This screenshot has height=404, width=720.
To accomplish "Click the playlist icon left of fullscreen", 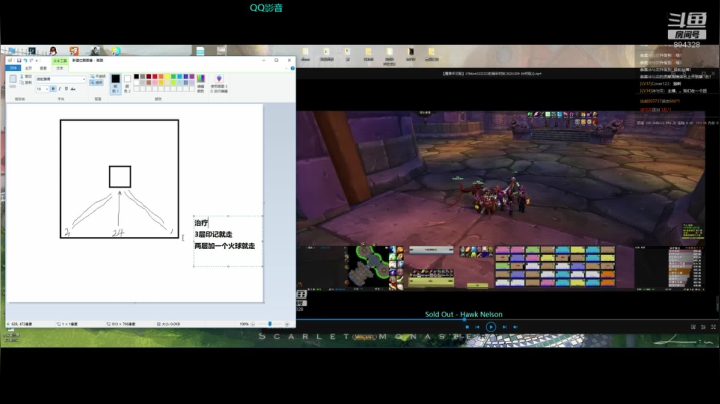I will point(703,327).
